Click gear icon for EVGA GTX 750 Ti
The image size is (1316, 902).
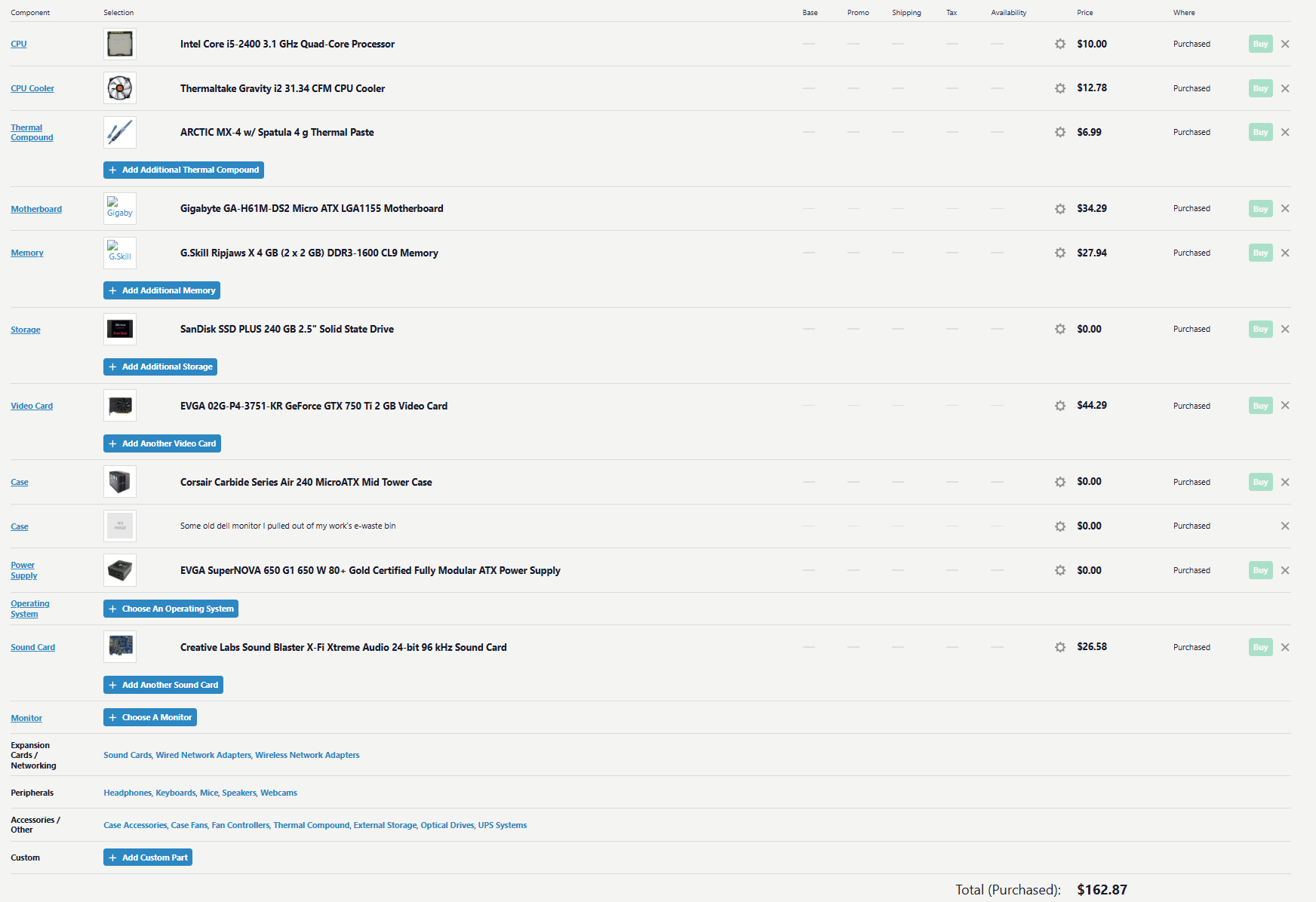(1060, 406)
